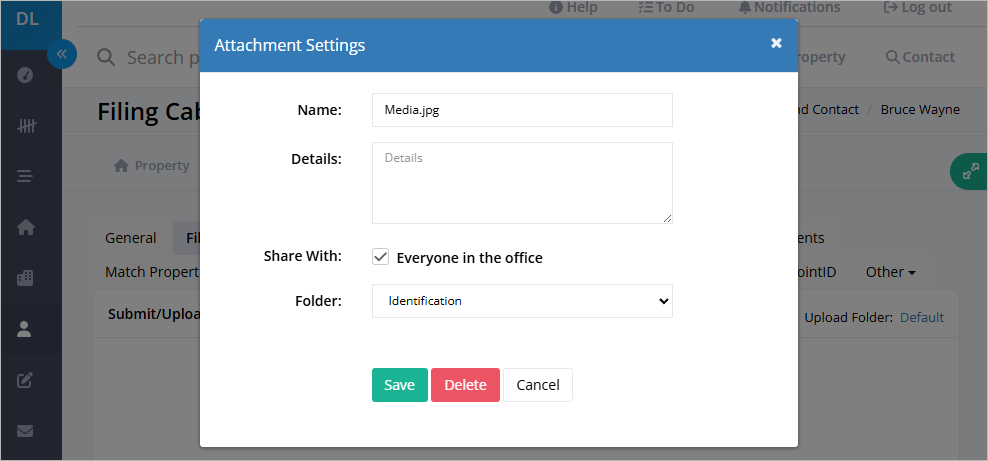Click the green expand arrows button
The width and height of the screenshot is (988, 461).
click(971, 171)
